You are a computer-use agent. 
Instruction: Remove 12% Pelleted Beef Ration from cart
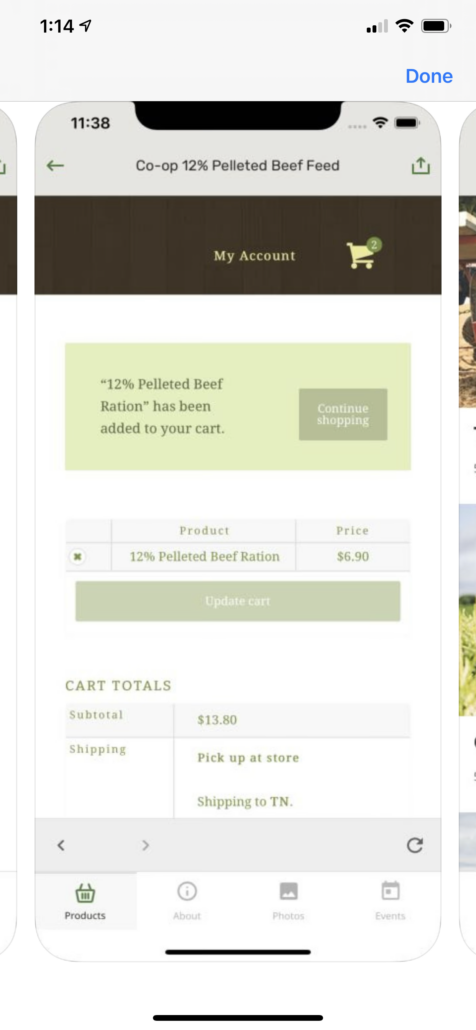point(77,557)
